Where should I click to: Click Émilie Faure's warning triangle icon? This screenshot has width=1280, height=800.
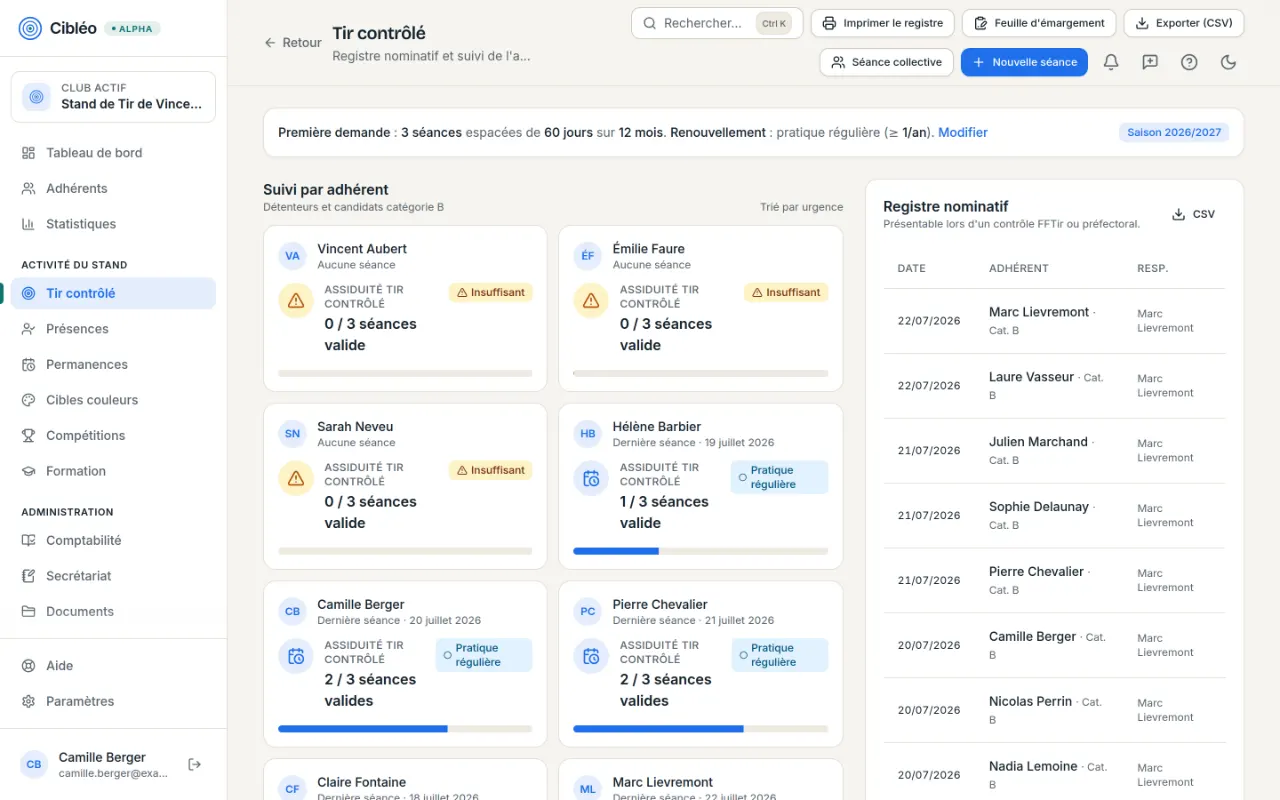pos(591,300)
